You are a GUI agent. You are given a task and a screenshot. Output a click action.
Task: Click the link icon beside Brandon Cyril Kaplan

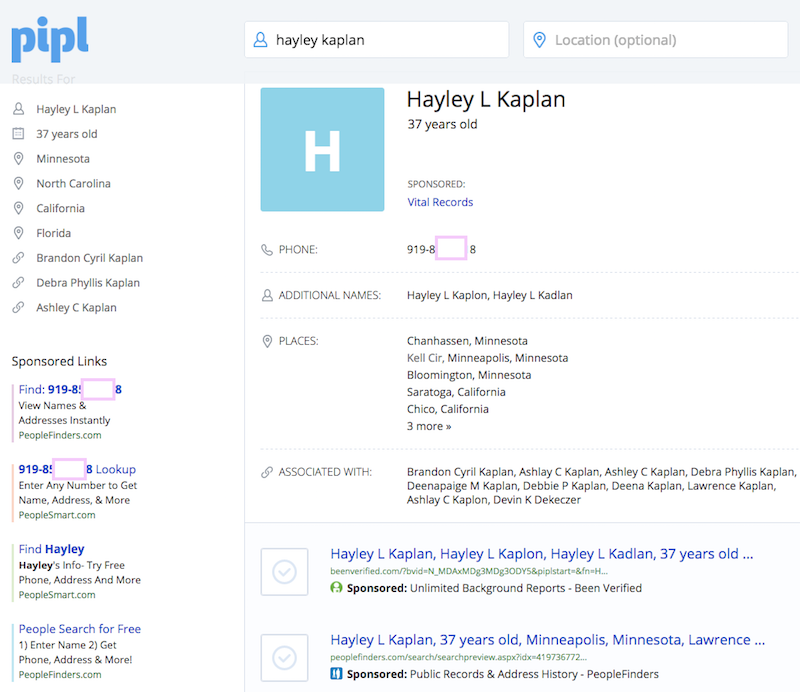point(18,258)
